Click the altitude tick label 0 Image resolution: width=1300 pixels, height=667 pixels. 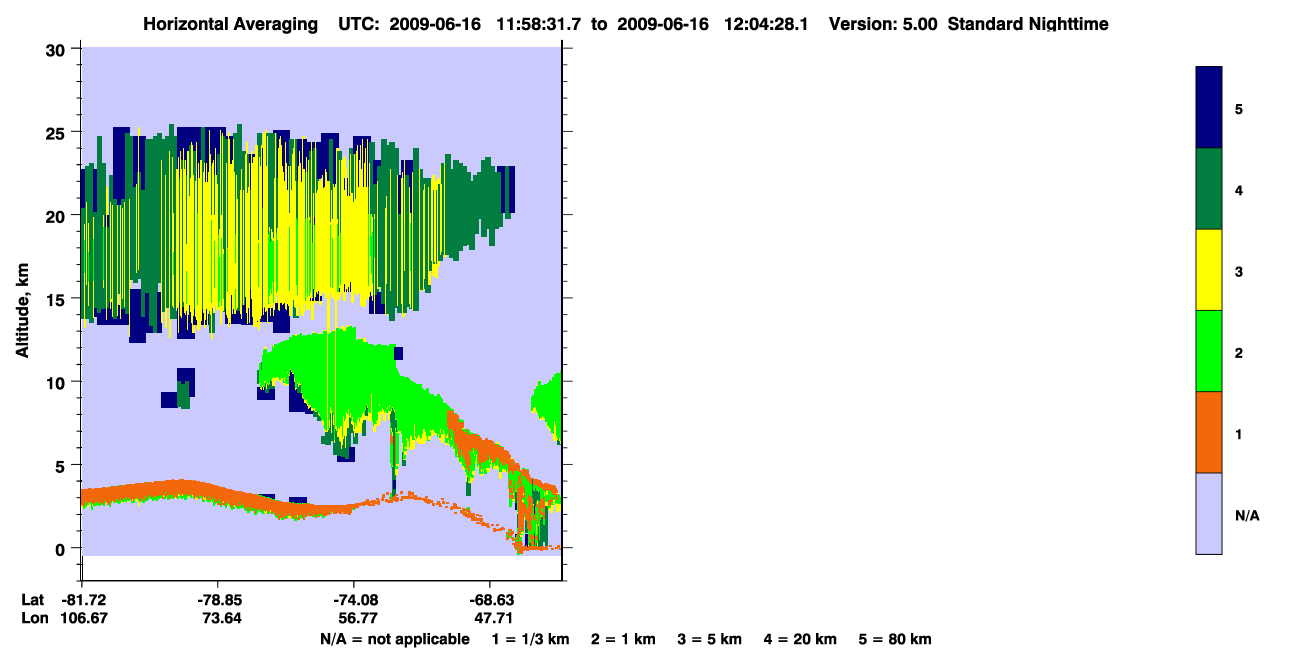click(x=62, y=548)
